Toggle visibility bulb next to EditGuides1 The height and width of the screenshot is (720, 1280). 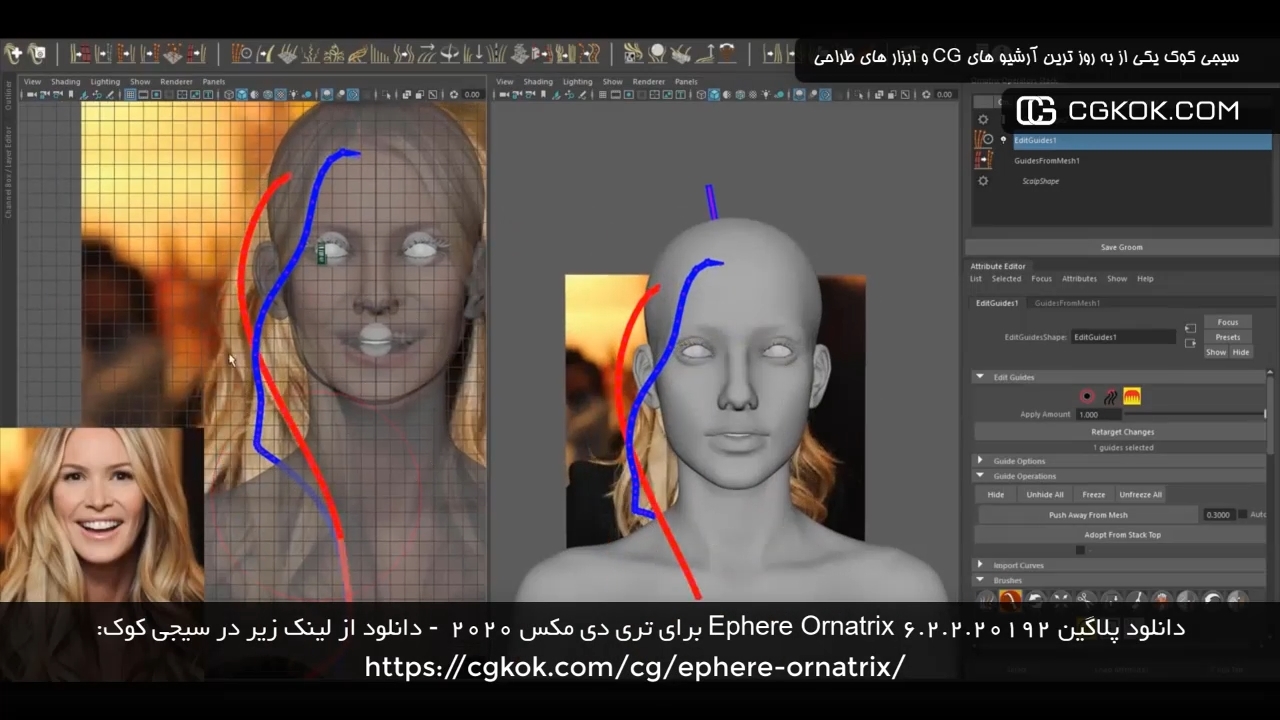point(1003,140)
